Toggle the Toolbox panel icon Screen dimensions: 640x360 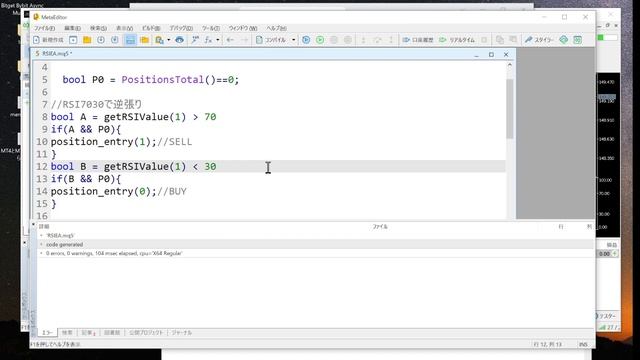(130, 40)
